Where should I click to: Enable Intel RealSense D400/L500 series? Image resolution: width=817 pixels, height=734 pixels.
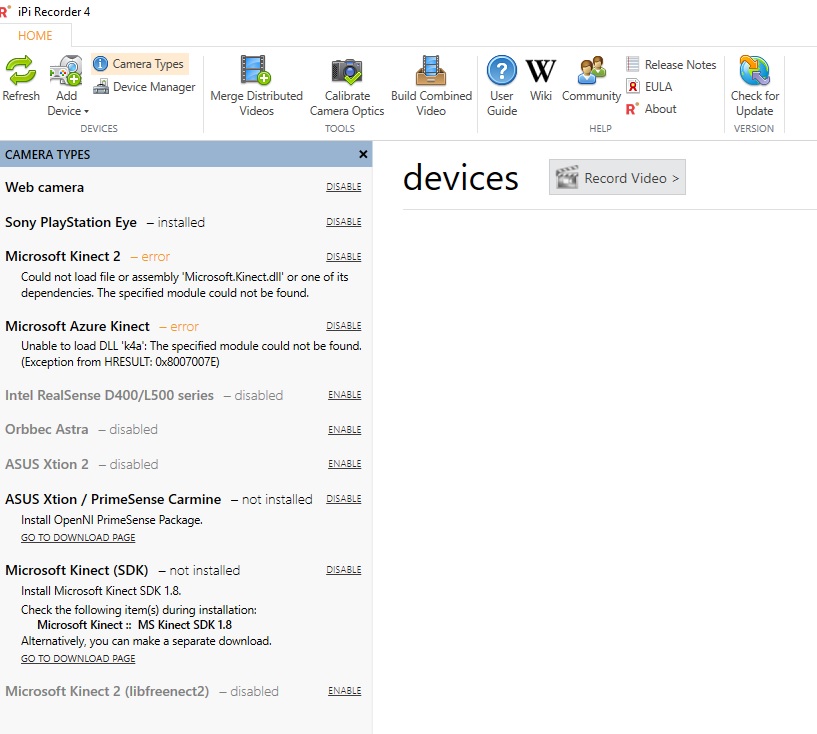[x=344, y=395]
